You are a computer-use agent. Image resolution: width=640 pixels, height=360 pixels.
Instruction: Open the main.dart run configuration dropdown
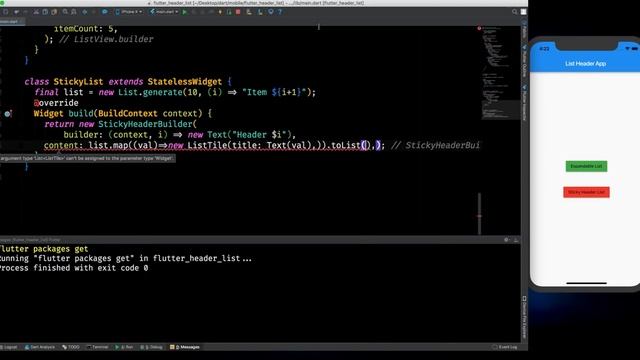[x=164, y=12]
